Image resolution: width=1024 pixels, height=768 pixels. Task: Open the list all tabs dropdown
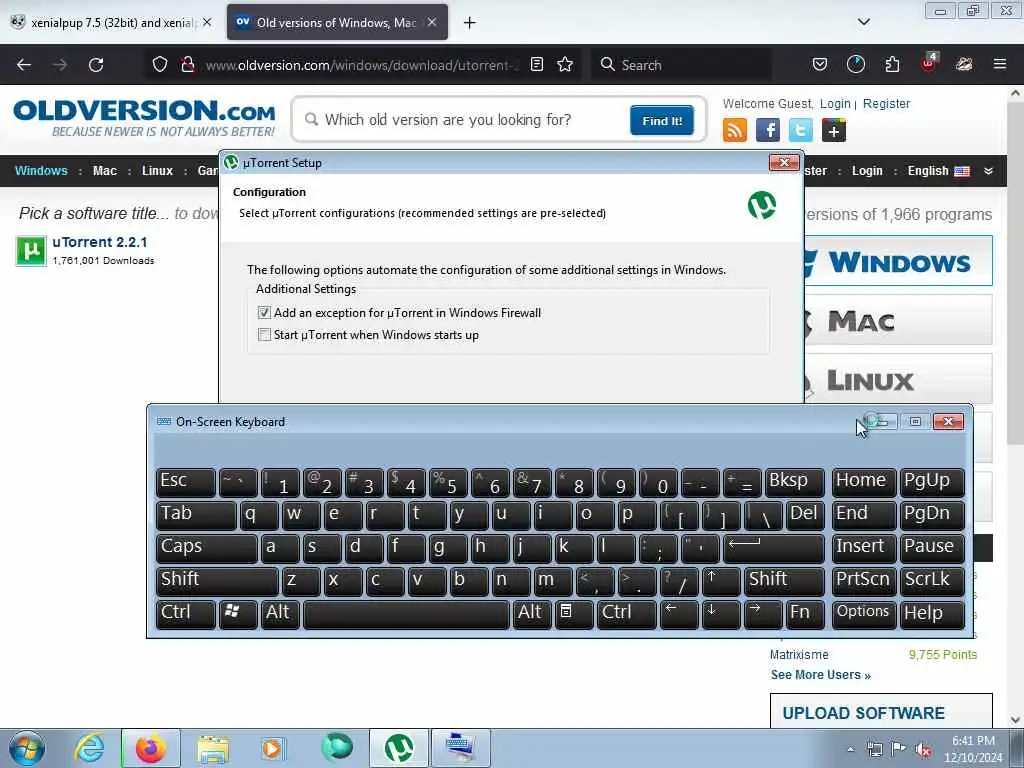863,22
